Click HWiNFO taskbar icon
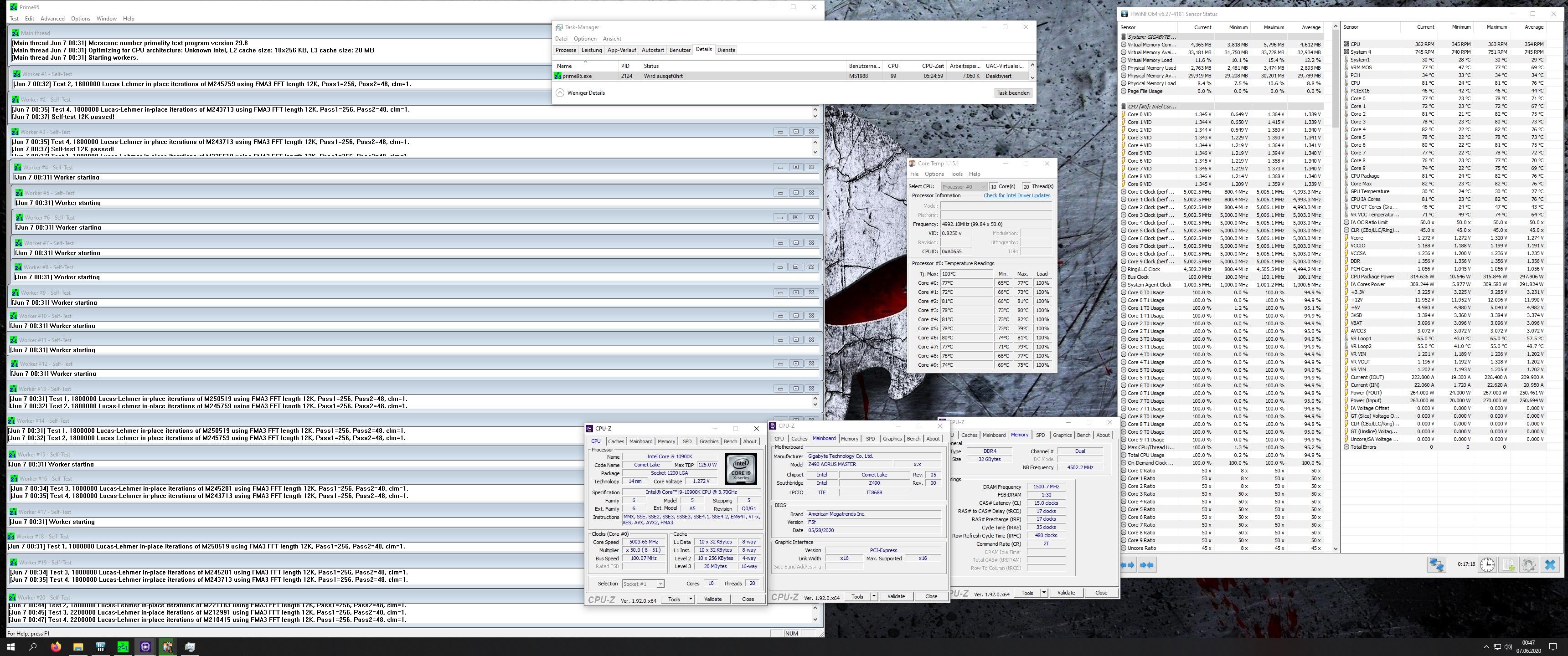Image resolution: width=1568 pixels, height=656 pixels. (100, 647)
